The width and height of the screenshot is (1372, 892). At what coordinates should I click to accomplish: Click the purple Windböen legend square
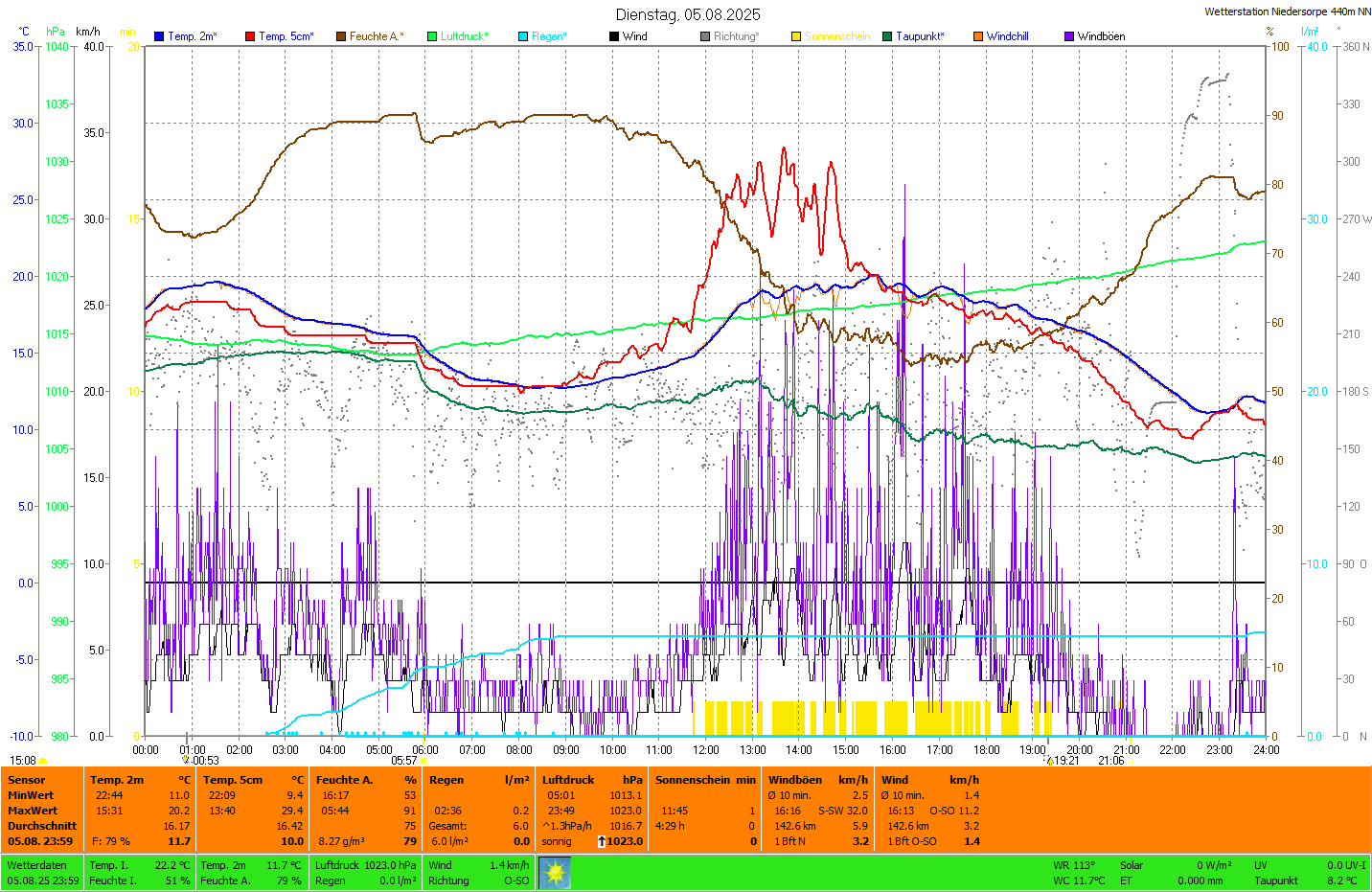[1069, 36]
